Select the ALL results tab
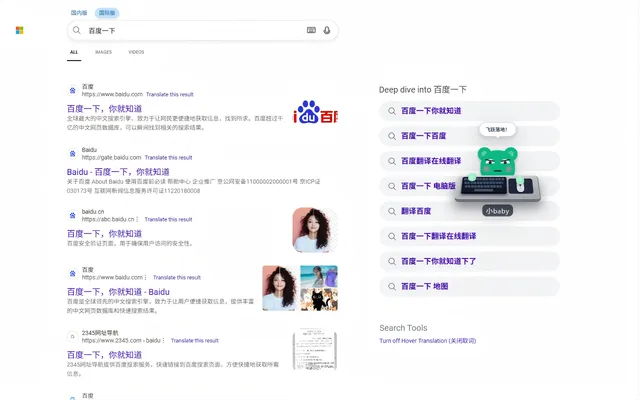Viewport: 640px width, 400px height. pyautogui.click(x=74, y=52)
